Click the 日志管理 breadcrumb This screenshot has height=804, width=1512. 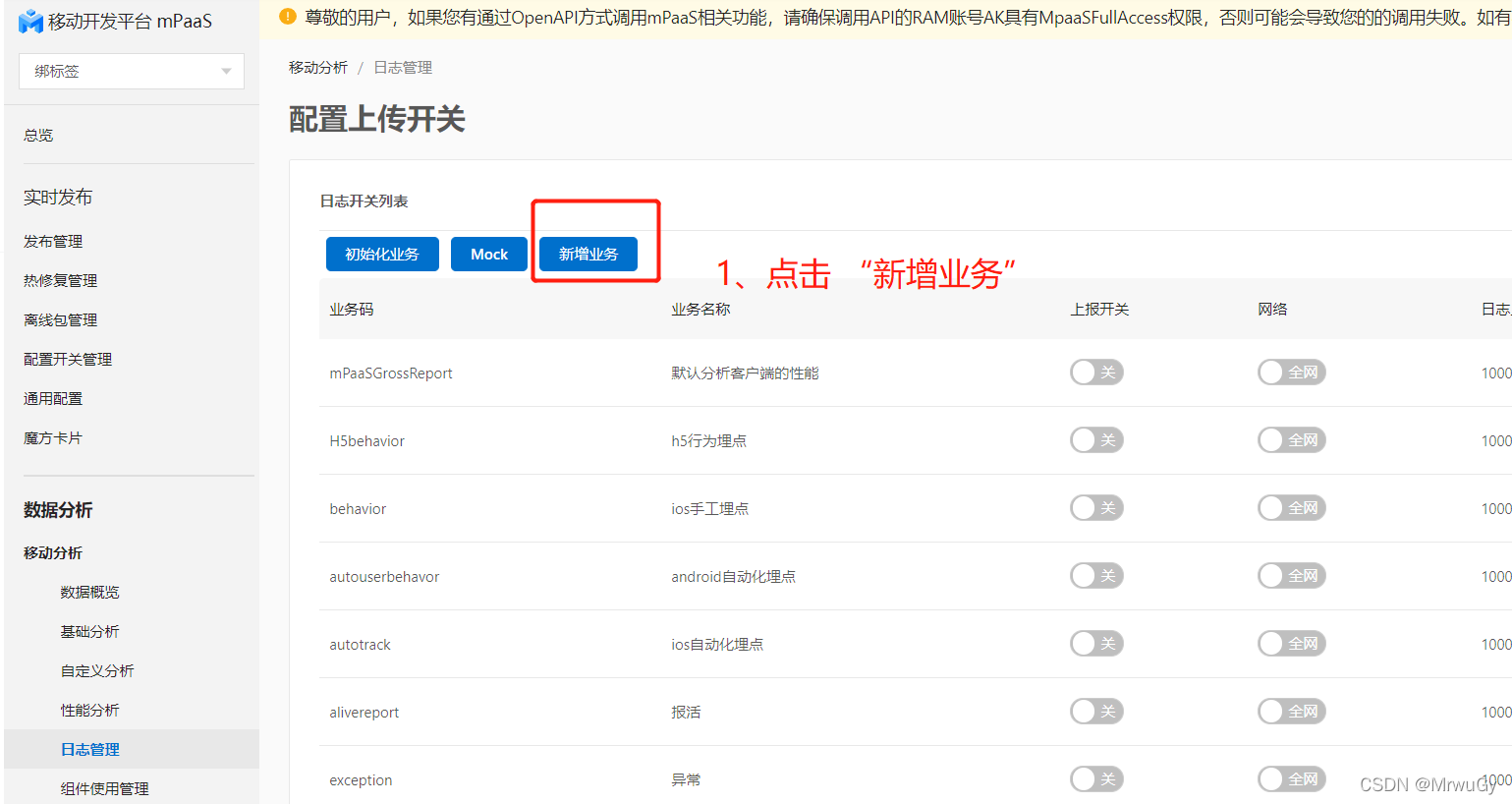(403, 68)
